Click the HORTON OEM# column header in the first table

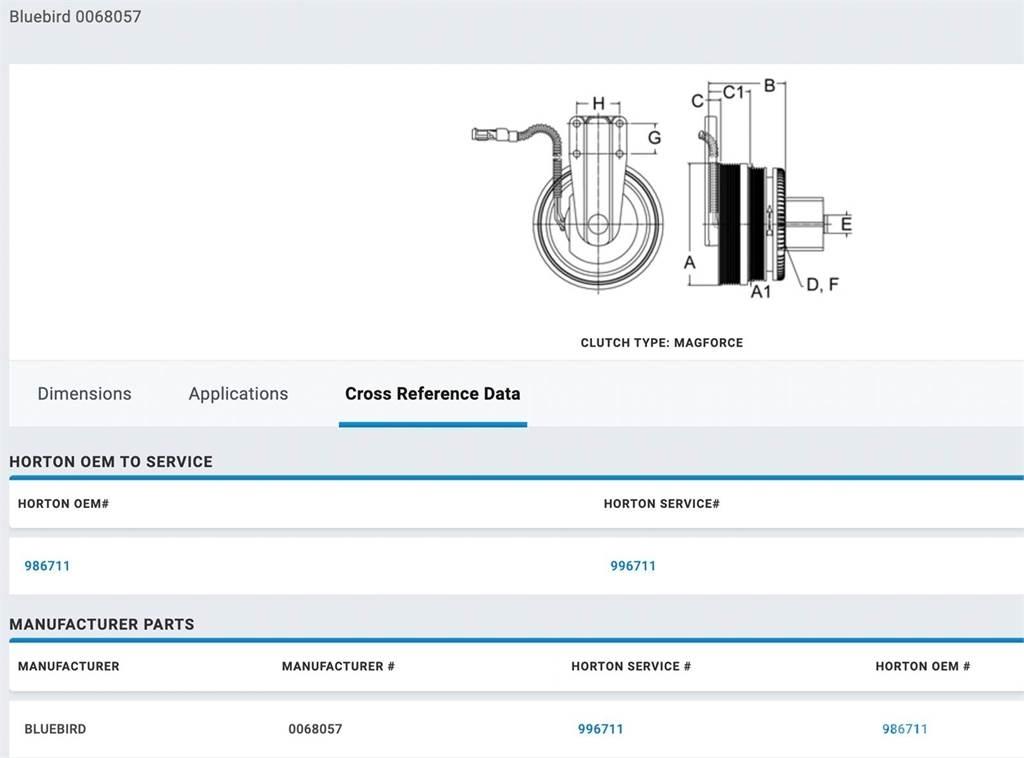point(63,504)
